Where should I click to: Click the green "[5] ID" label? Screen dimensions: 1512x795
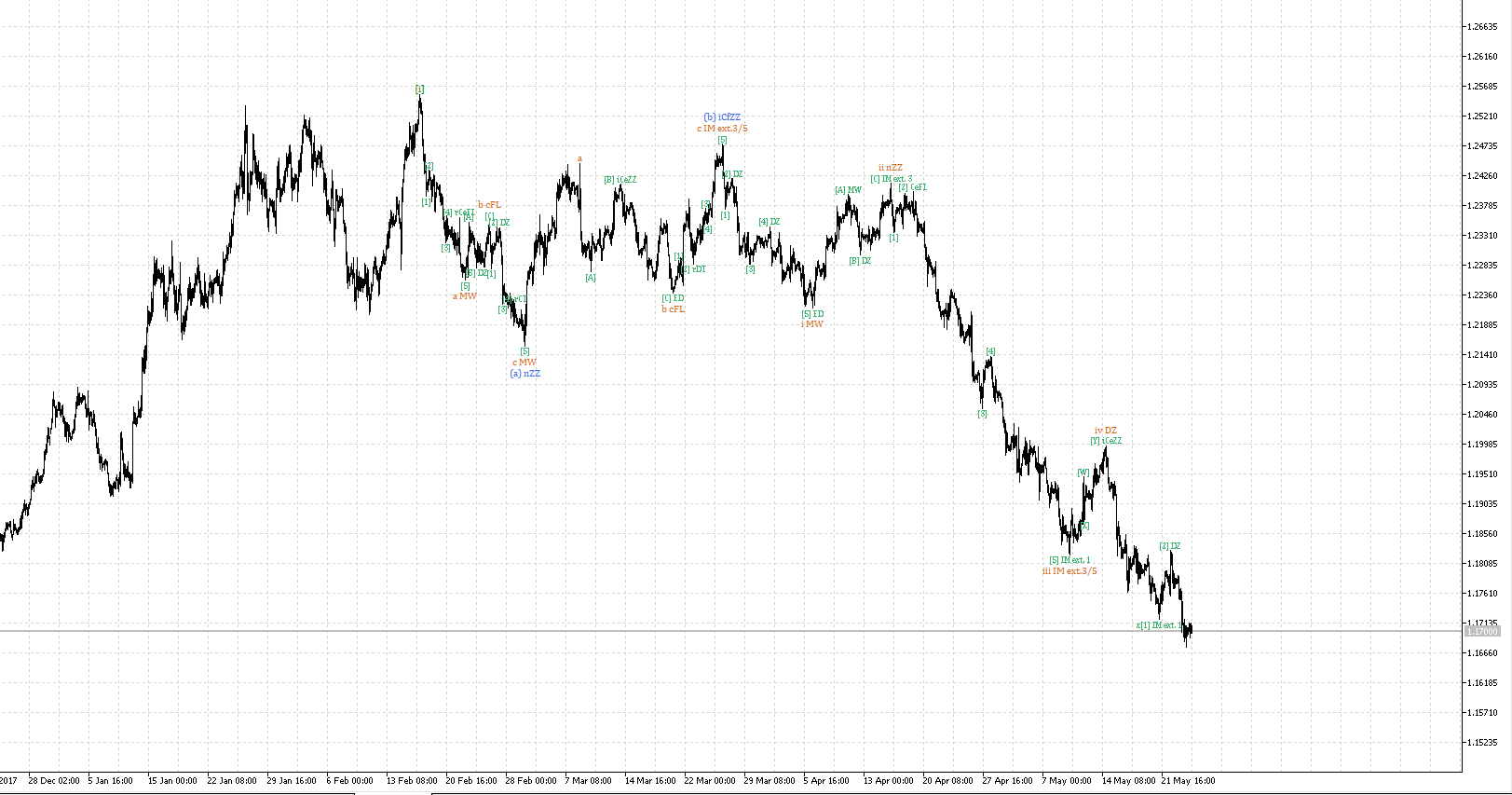tap(813, 314)
